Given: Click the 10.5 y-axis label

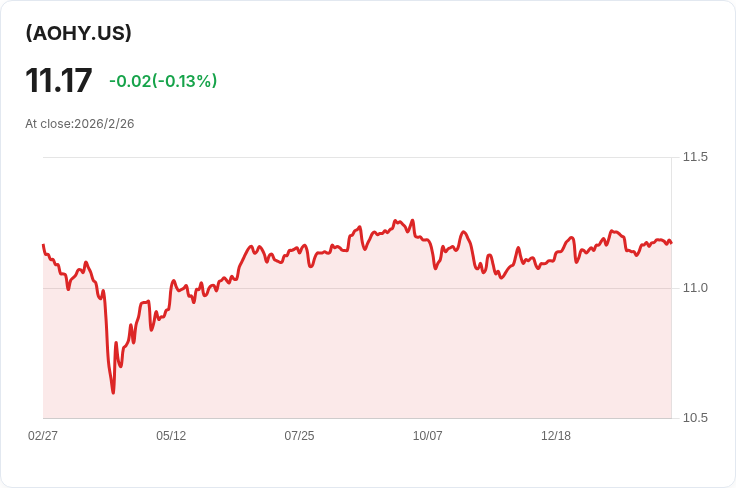Looking at the screenshot, I should point(695,418).
